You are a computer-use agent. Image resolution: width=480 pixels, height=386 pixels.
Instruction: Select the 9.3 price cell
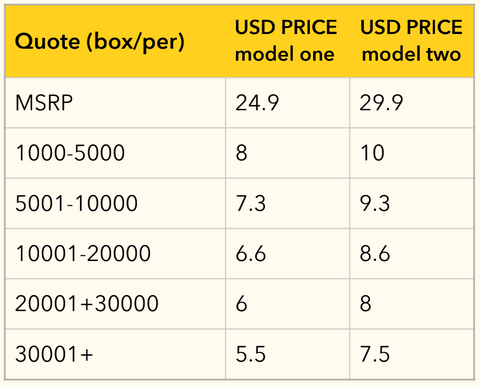[412, 203]
